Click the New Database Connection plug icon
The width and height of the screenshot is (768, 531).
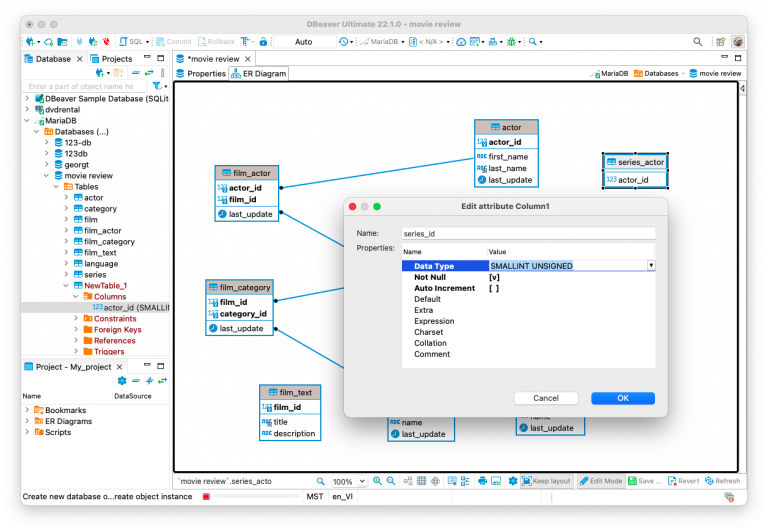[30, 42]
